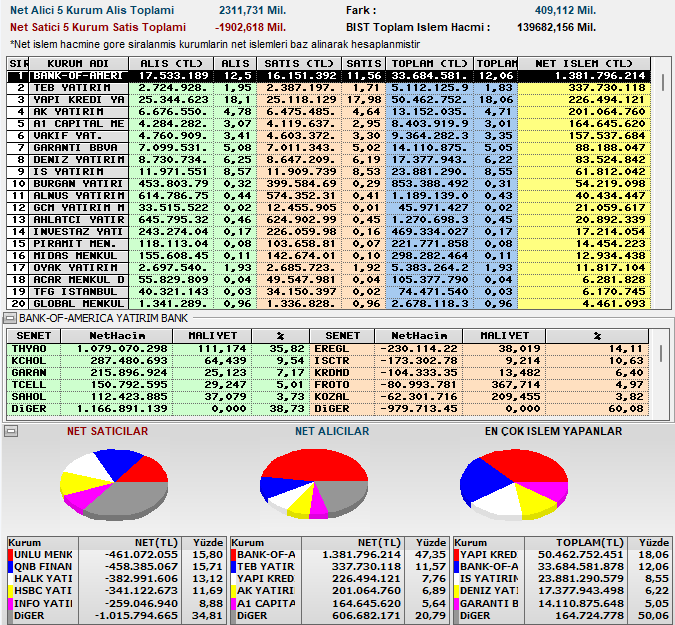
Task: Click the GARAN stock row
Action: pyautogui.click(x=158, y=373)
